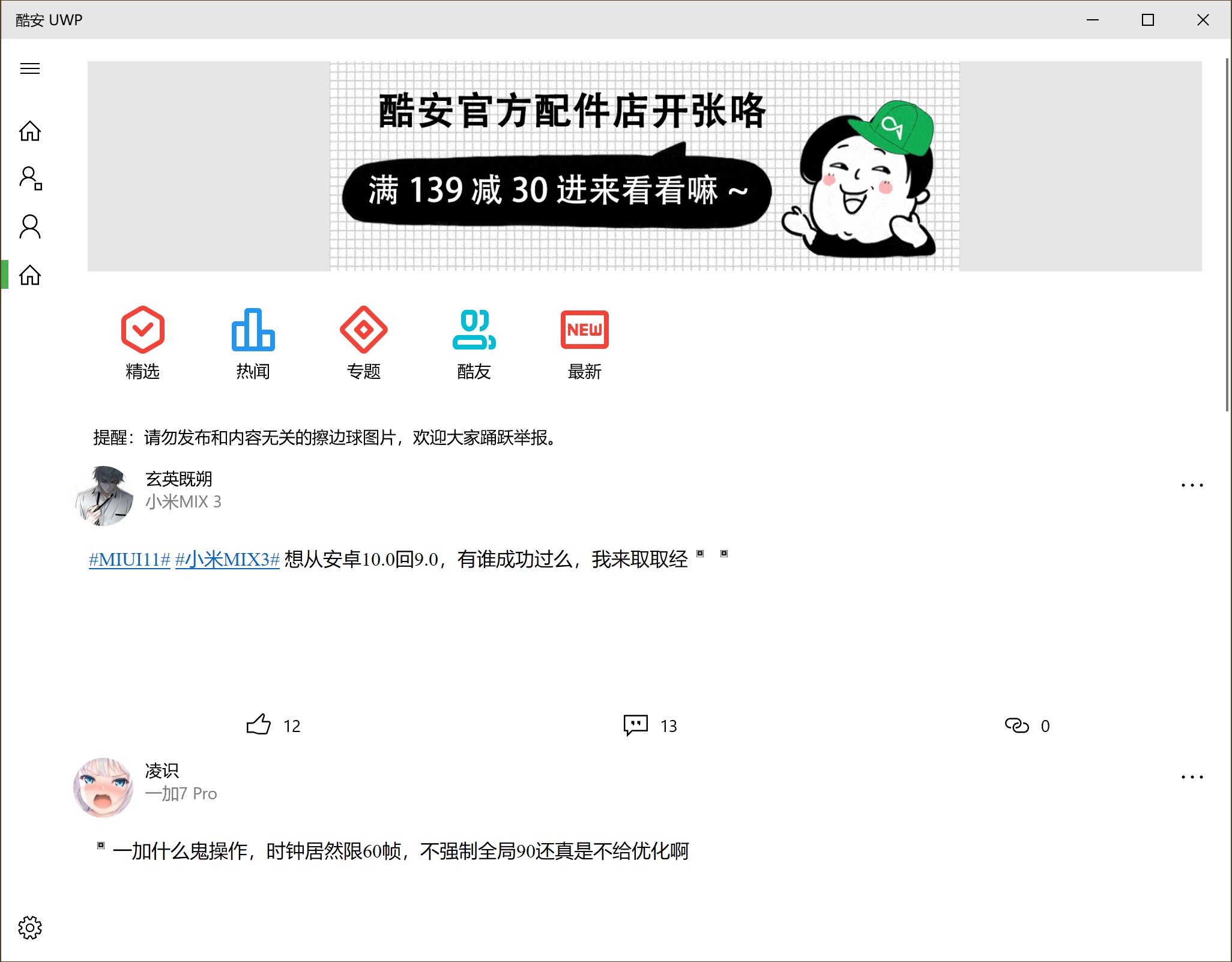Open the profile person icon in sidebar
This screenshot has height=962, width=1232.
coord(30,226)
